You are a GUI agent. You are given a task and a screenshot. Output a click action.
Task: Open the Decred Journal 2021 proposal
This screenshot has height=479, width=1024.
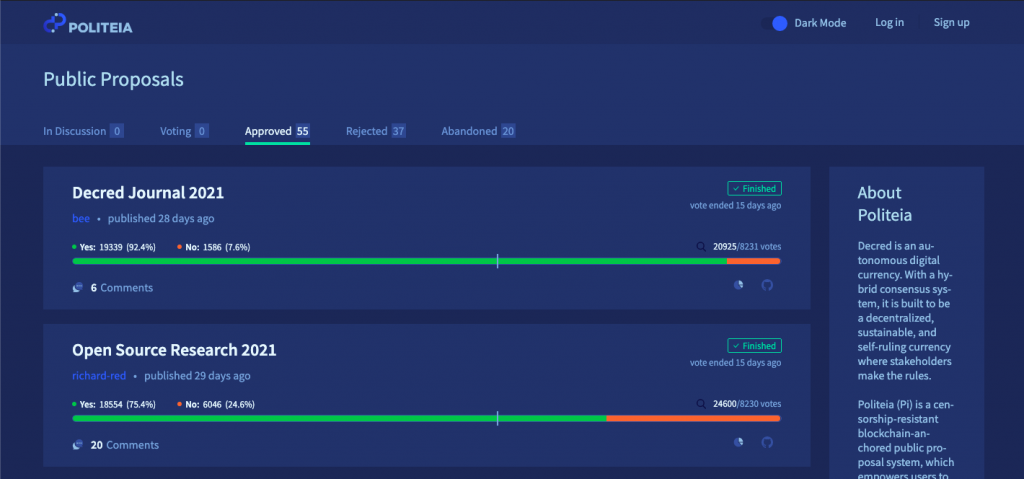[148, 193]
